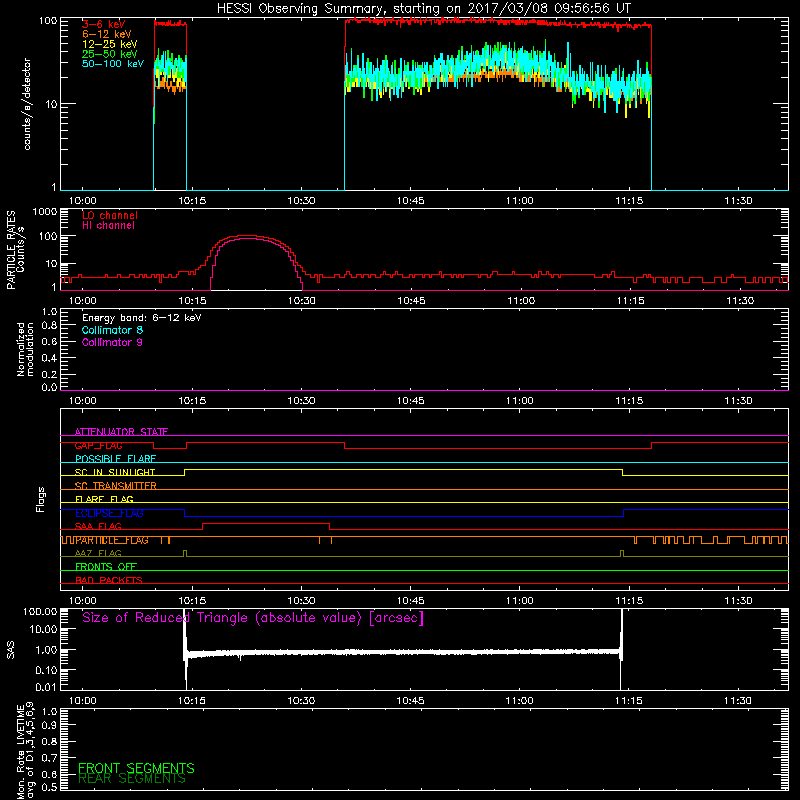
Task: Click the FLARE_FLAG label
Action: click(x=104, y=499)
